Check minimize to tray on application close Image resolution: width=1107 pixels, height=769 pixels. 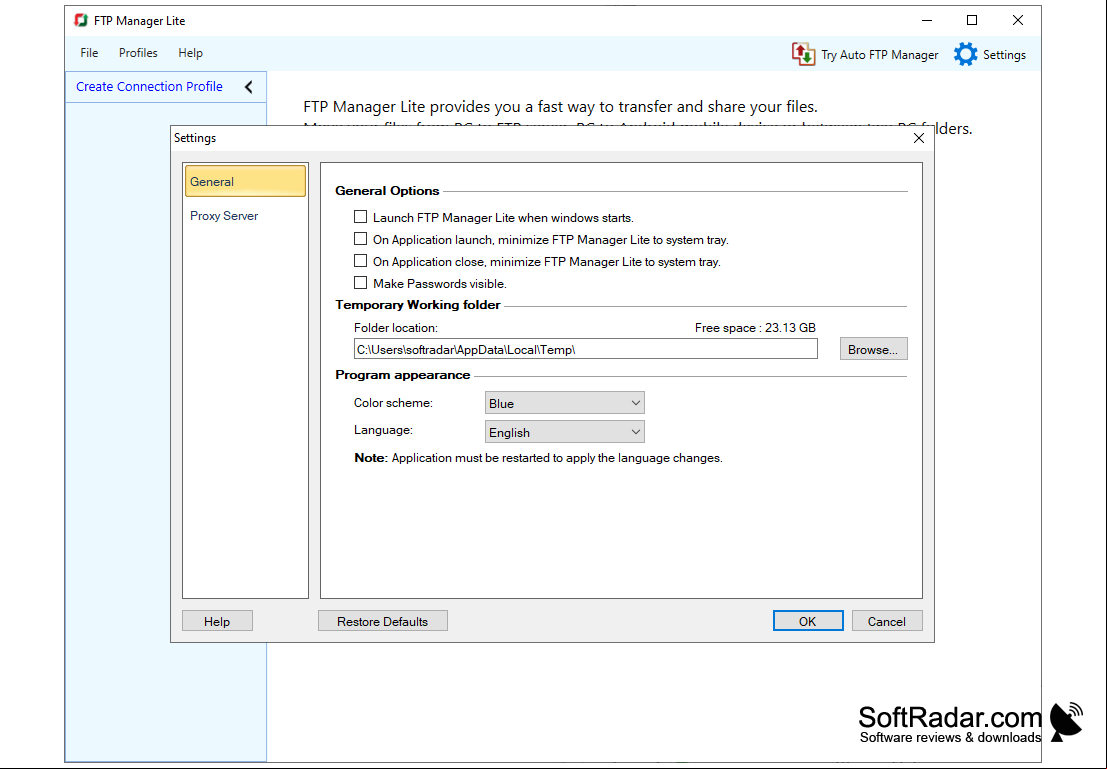[x=360, y=261]
